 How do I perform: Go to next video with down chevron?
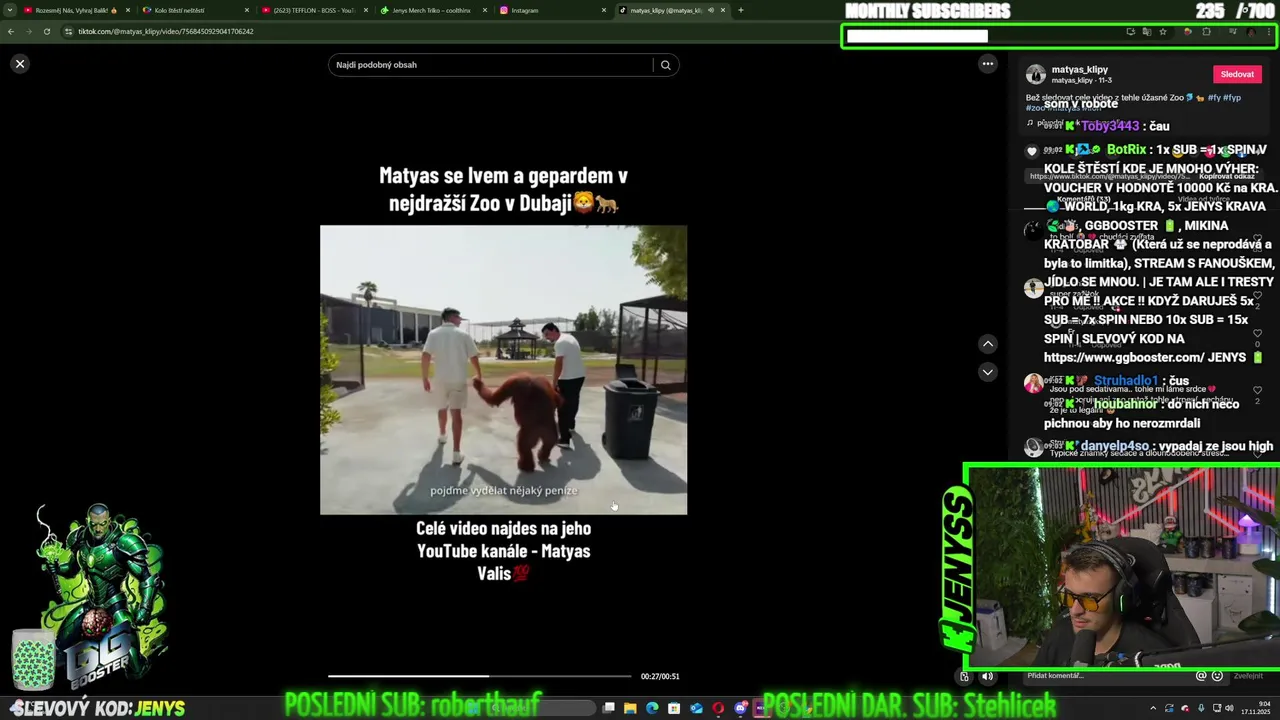(988, 372)
